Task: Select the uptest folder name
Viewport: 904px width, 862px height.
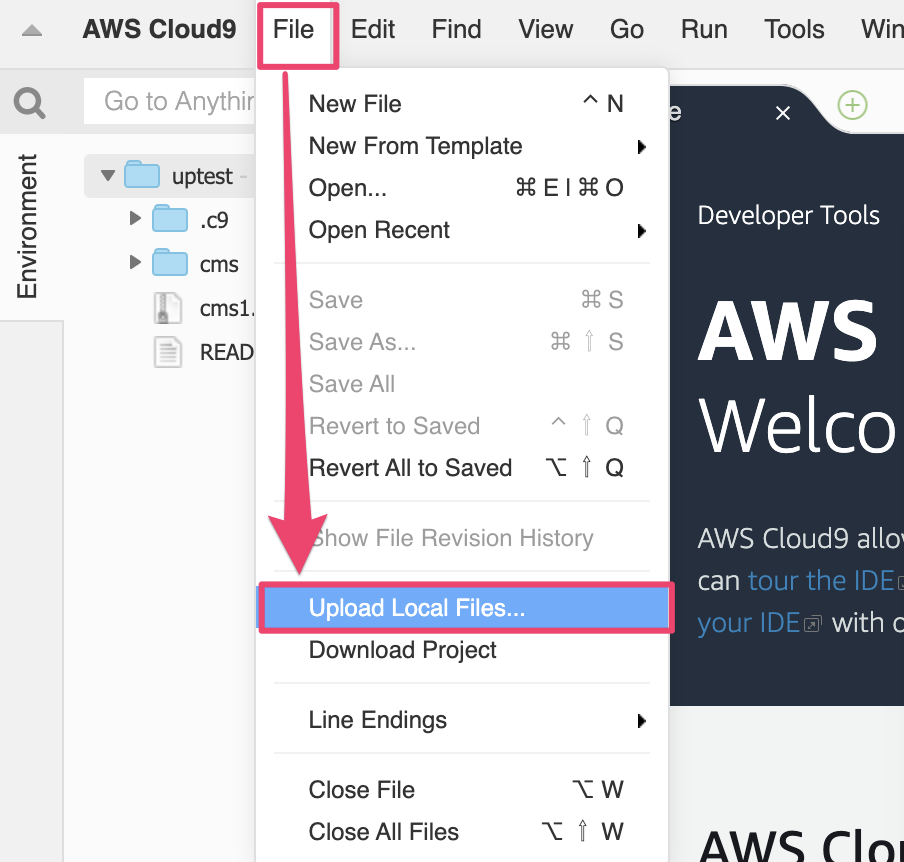Action: pos(202,176)
